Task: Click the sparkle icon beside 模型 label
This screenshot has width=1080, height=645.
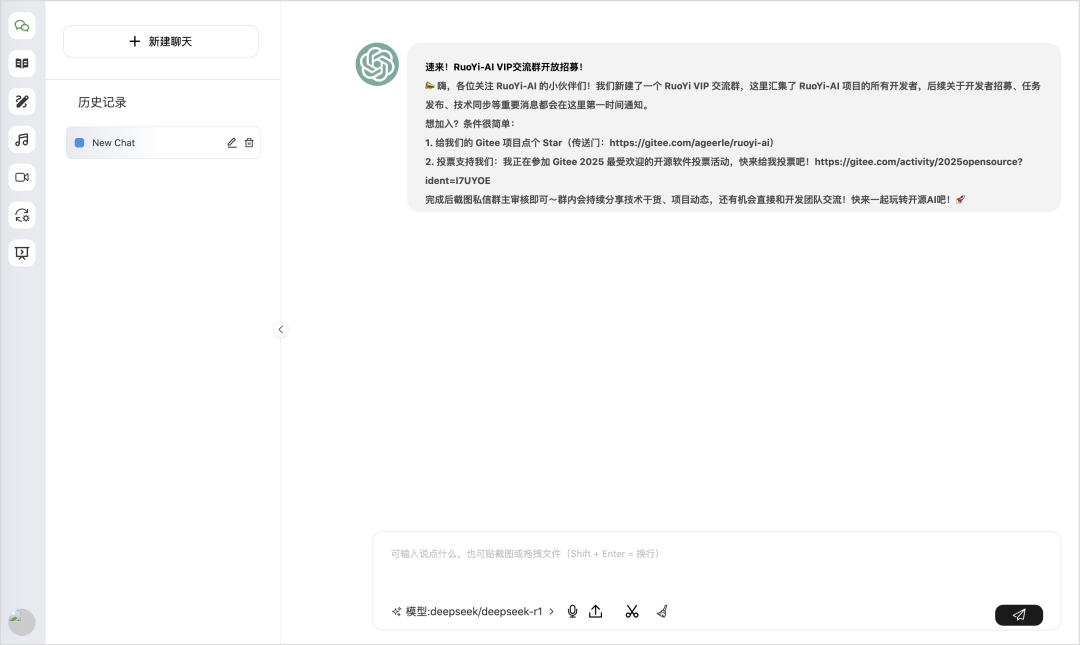Action: [396, 611]
